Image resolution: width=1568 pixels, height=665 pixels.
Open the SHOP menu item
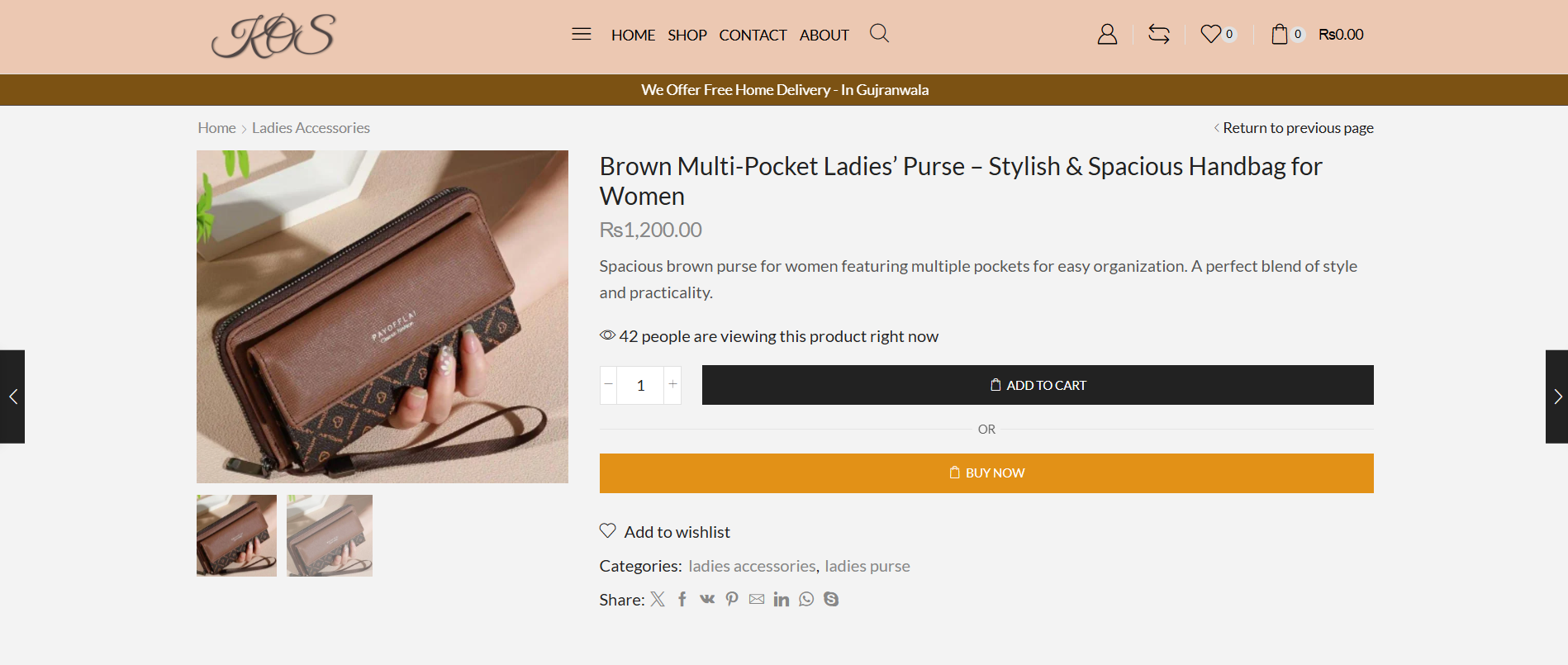(x=687, y=35)
